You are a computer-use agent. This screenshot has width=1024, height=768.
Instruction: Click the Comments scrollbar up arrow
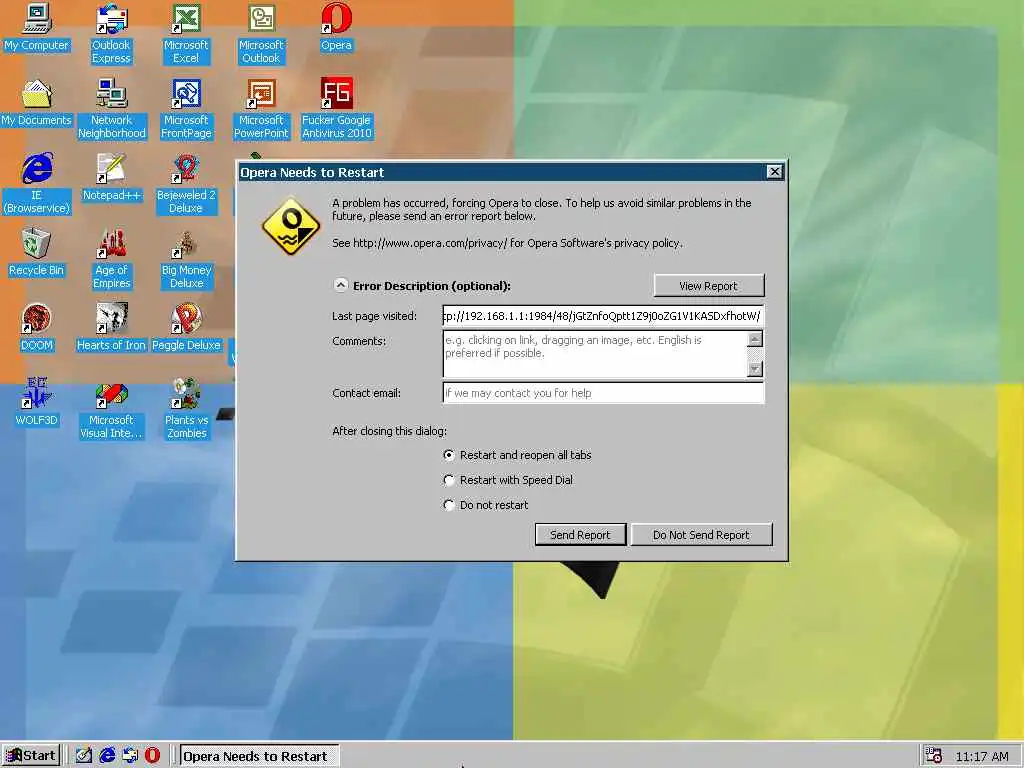point(754,339)
